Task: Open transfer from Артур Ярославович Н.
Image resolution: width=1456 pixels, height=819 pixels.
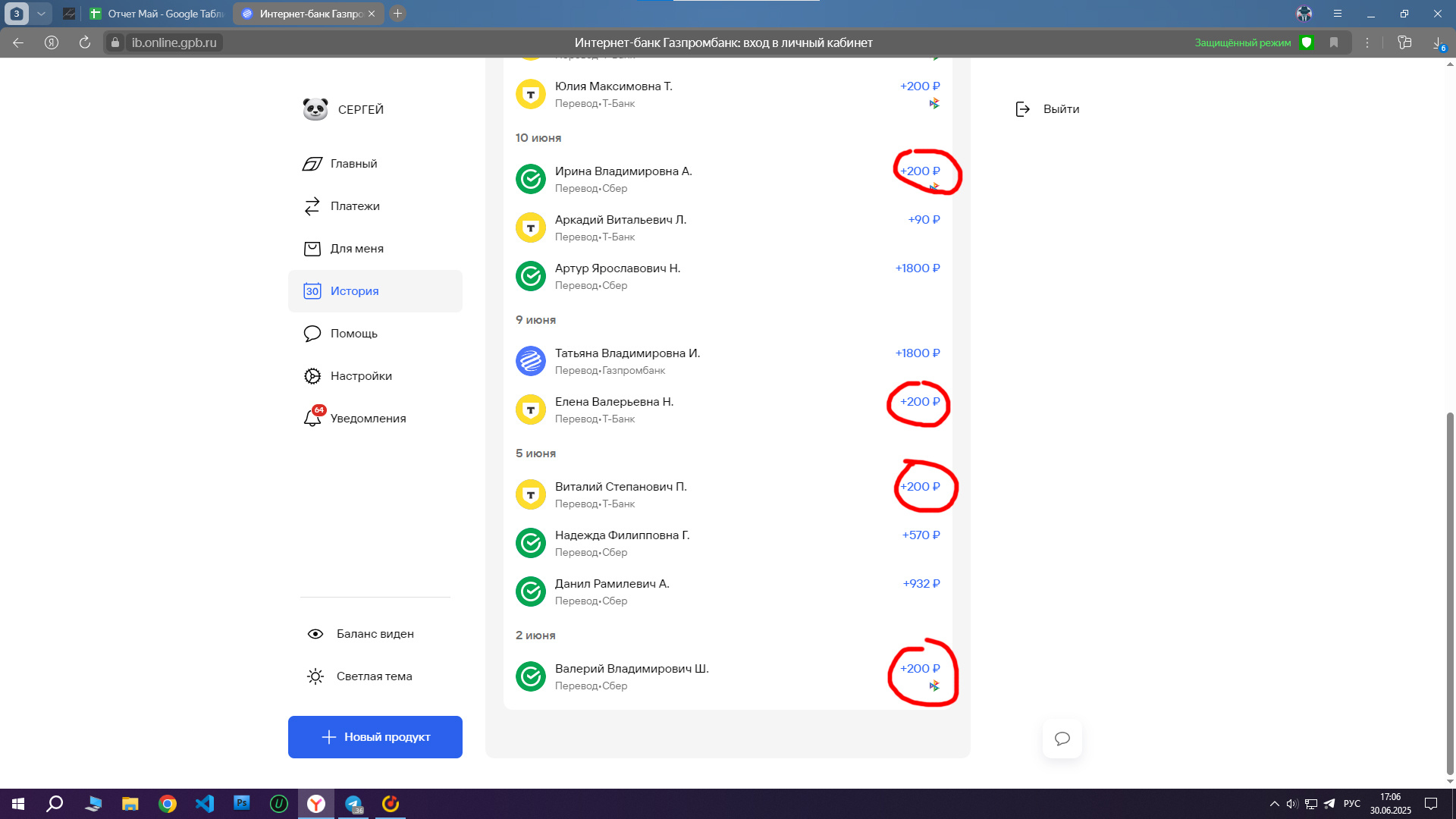Action: (x=728, y=276)
